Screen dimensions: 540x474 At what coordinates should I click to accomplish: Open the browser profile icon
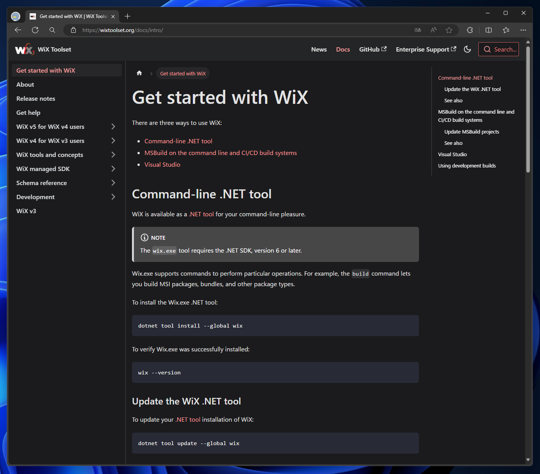(15, 16)
